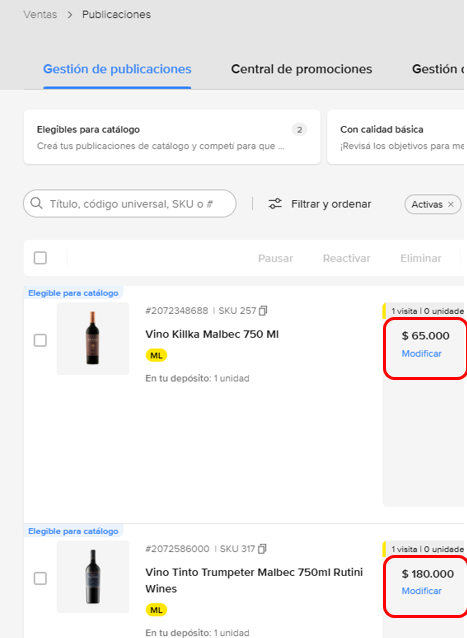
Task: Open the Elegibles para catálogo card
Action: coord(172,137)
